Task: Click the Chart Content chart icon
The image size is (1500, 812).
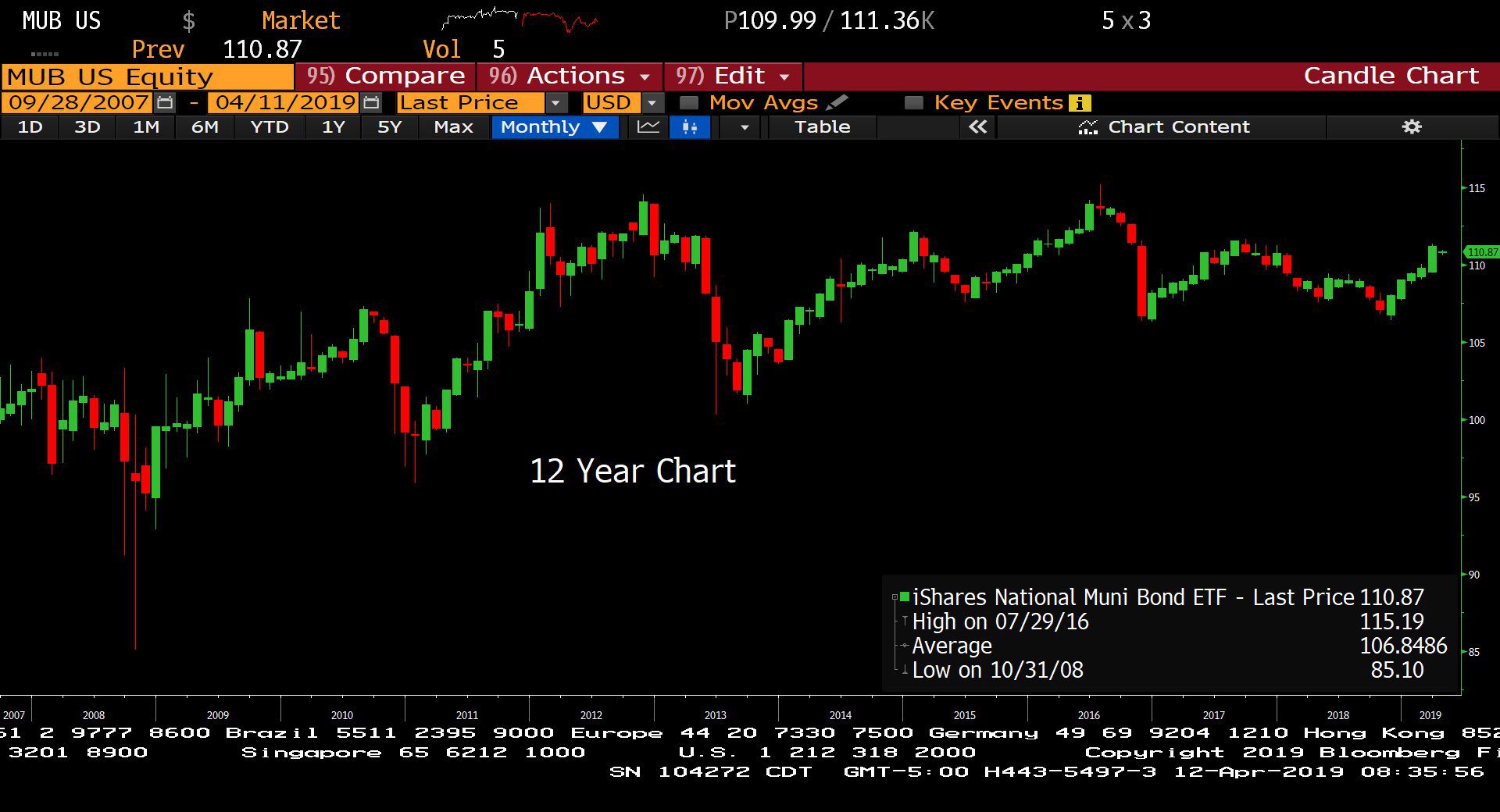Action: [x=1087, y=127]
